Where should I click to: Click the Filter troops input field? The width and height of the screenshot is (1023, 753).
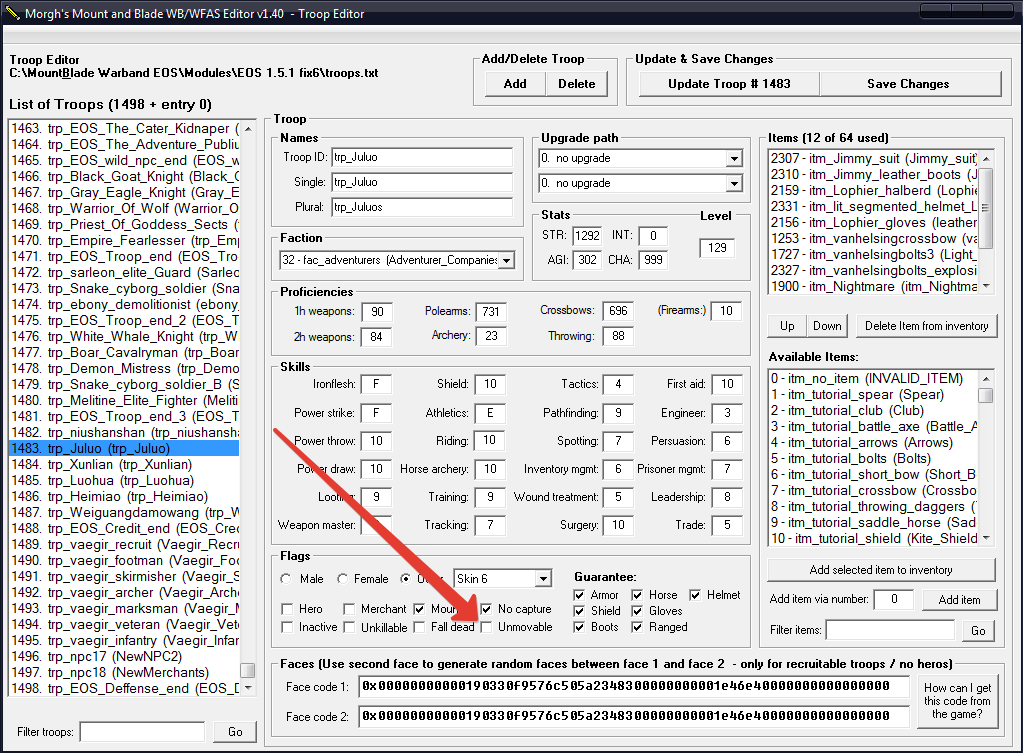[142, 732]
